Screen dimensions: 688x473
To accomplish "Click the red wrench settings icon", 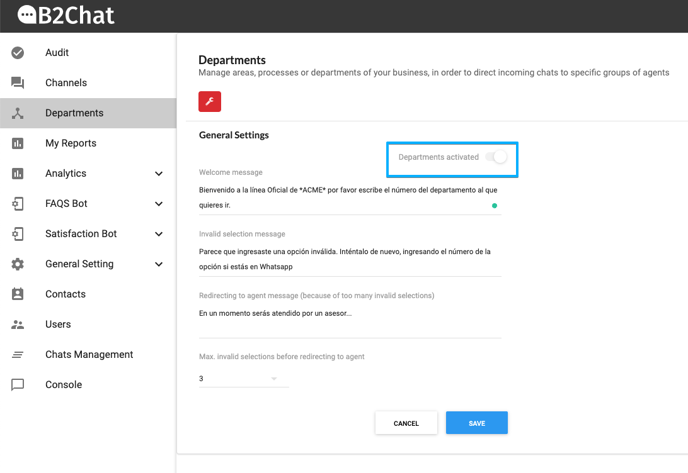I will click(x=209, y=101).
